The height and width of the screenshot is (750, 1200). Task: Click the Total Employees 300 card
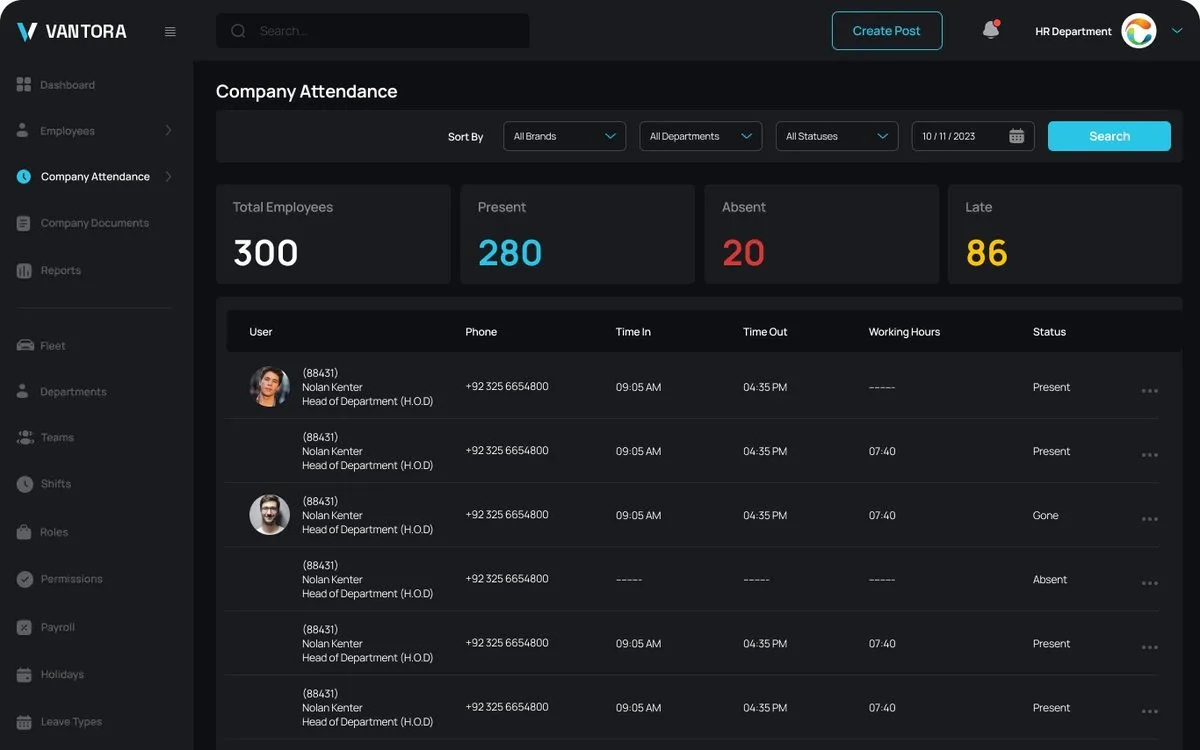point(333,234)
